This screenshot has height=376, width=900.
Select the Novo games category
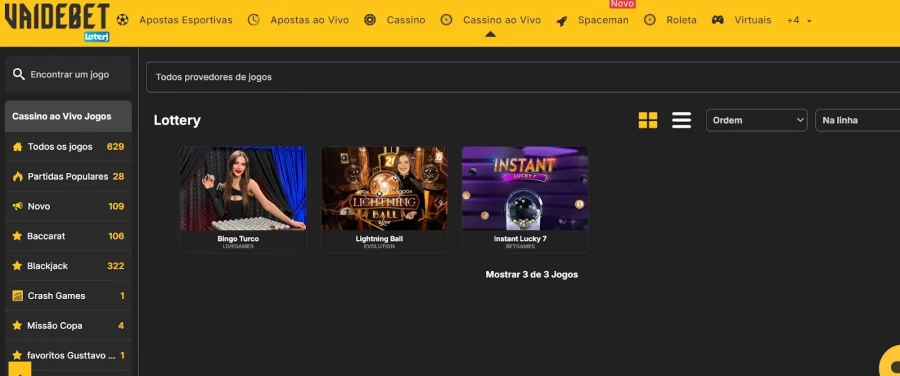click(68, 206)
